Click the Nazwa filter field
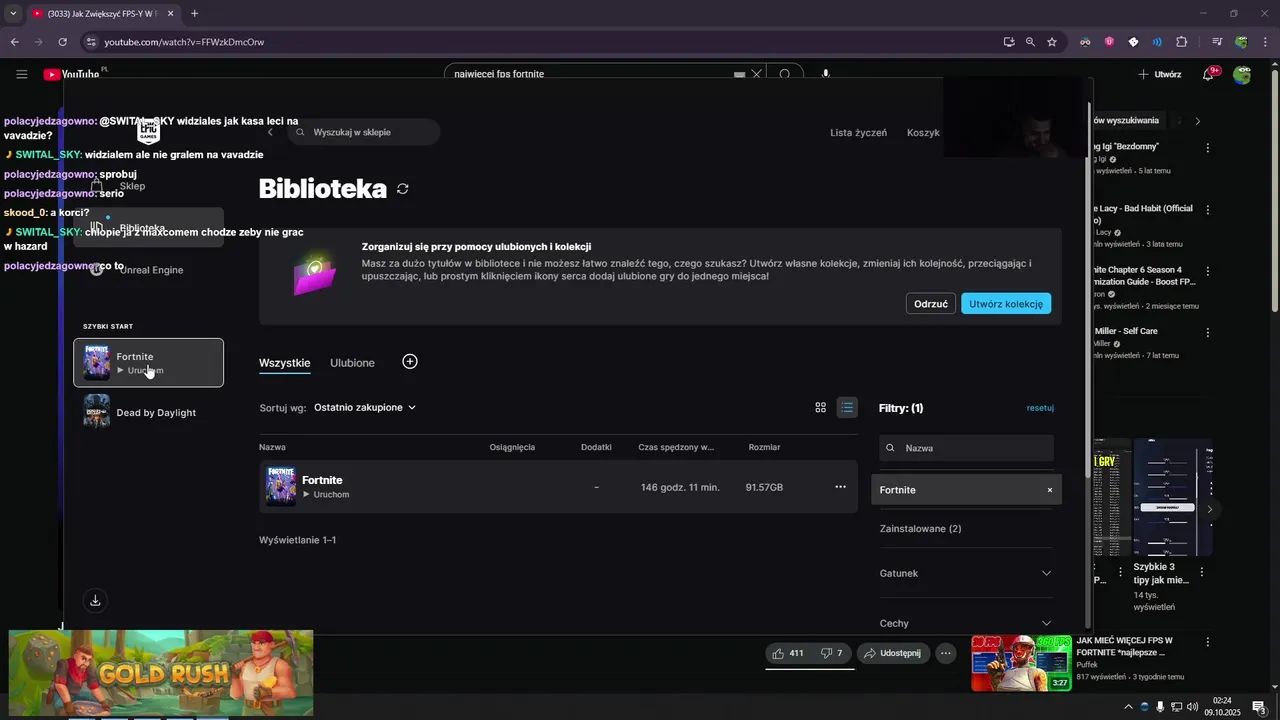The width and height of the screenshot is (1280, 720). [x=966, y=448]
